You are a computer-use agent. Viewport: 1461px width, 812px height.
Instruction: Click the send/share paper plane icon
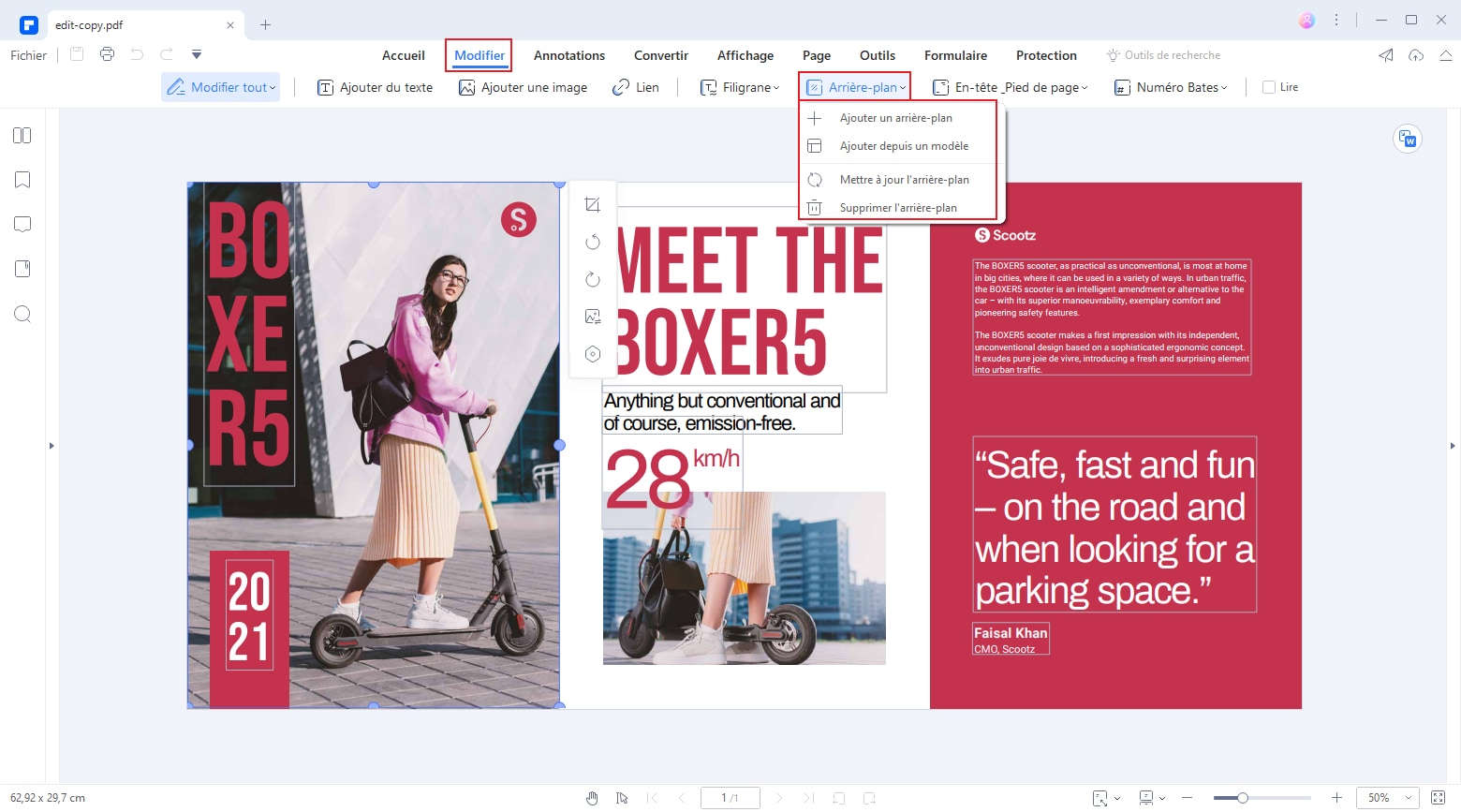[1386, 55]
